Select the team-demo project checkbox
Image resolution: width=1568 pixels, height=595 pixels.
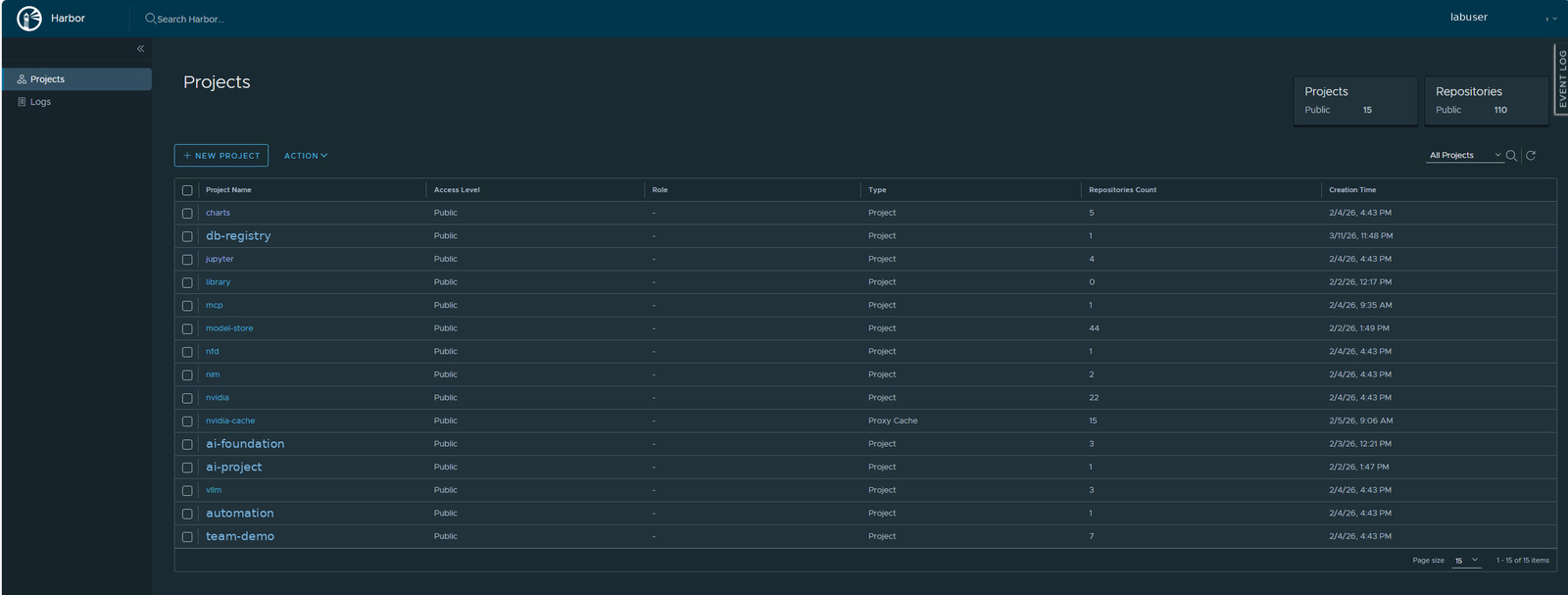coord(187,537)
